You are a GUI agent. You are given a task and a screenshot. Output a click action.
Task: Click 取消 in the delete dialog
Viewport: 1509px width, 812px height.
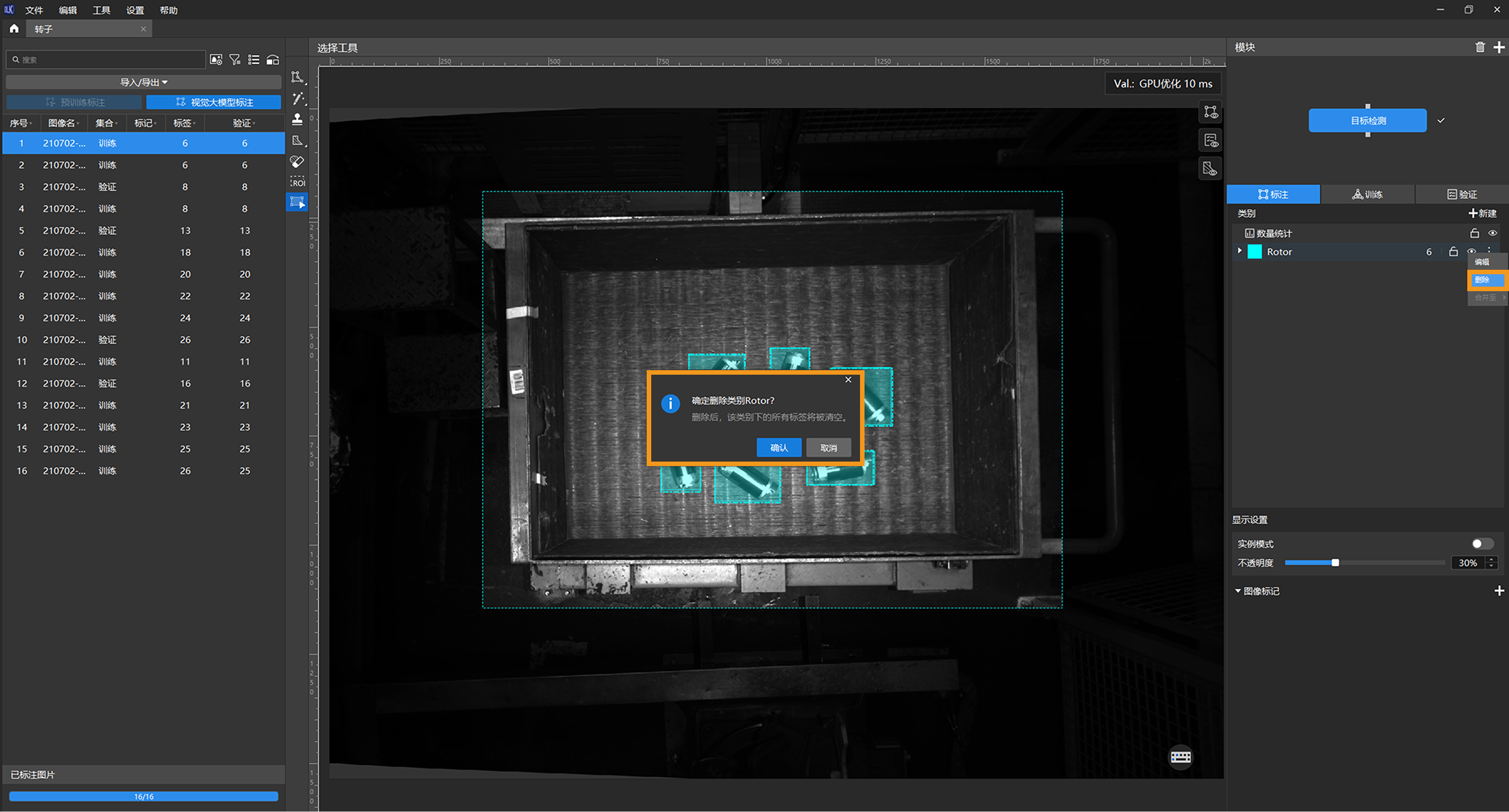828,447
